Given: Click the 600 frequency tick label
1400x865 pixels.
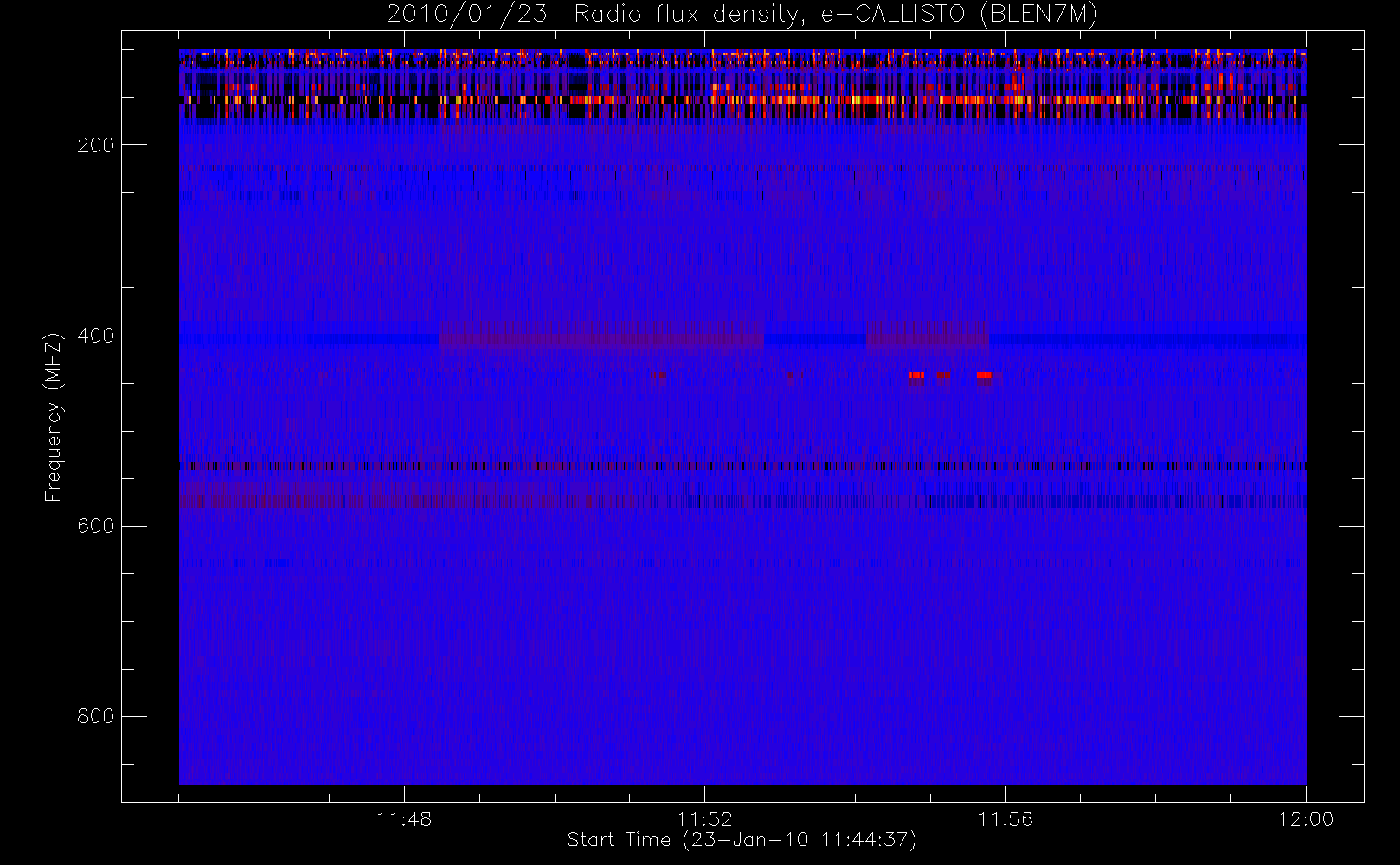Looking at the screenshot, I should pyautogui.click(x=95, y=526).
